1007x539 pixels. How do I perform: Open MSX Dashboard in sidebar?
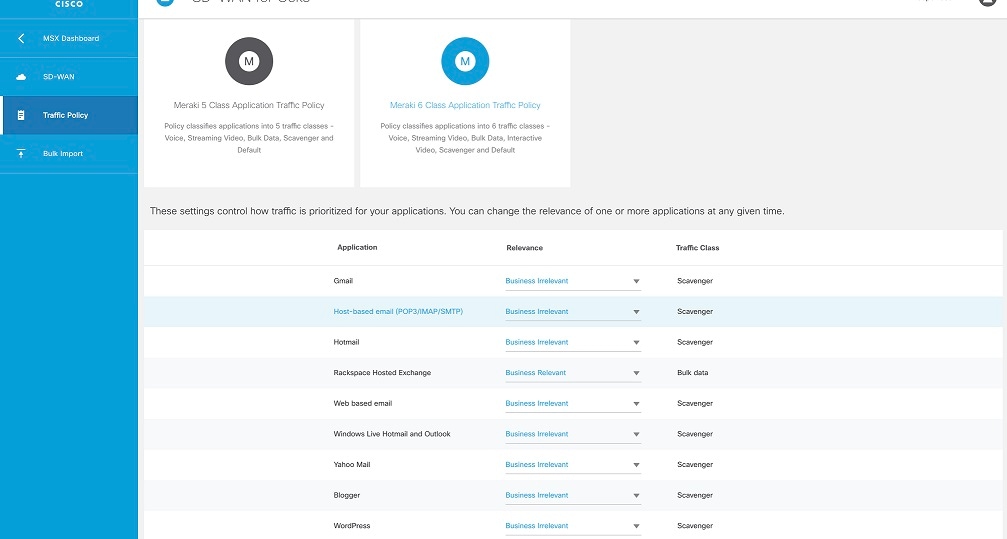[x=71, y=39]
